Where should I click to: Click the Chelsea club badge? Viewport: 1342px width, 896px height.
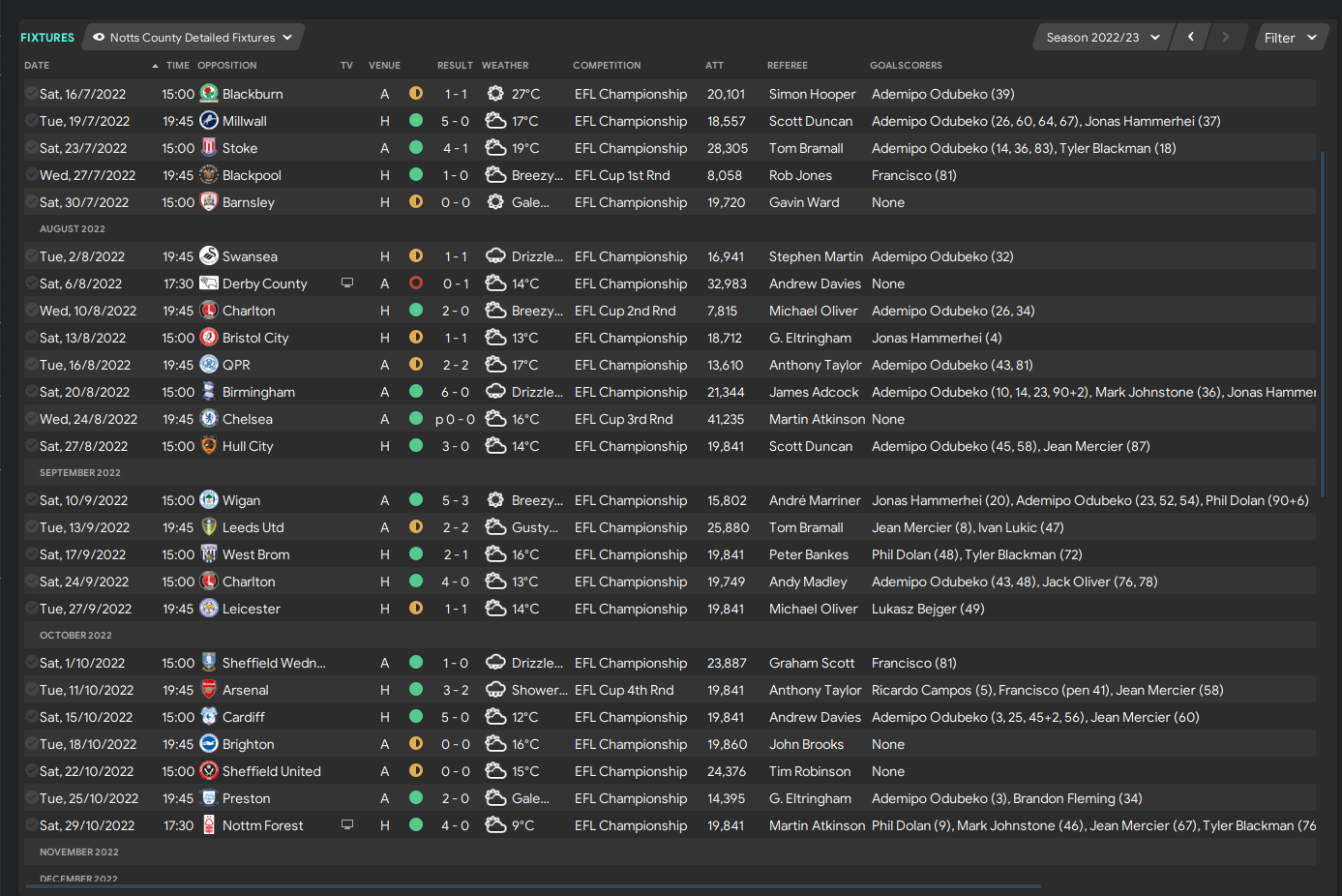click(x=208, y=419)
